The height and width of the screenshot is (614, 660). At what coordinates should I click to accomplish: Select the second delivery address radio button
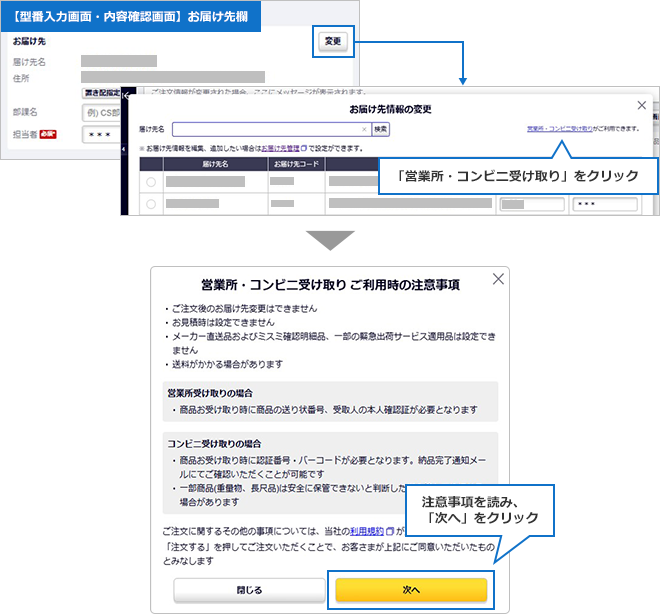[151, 204]
